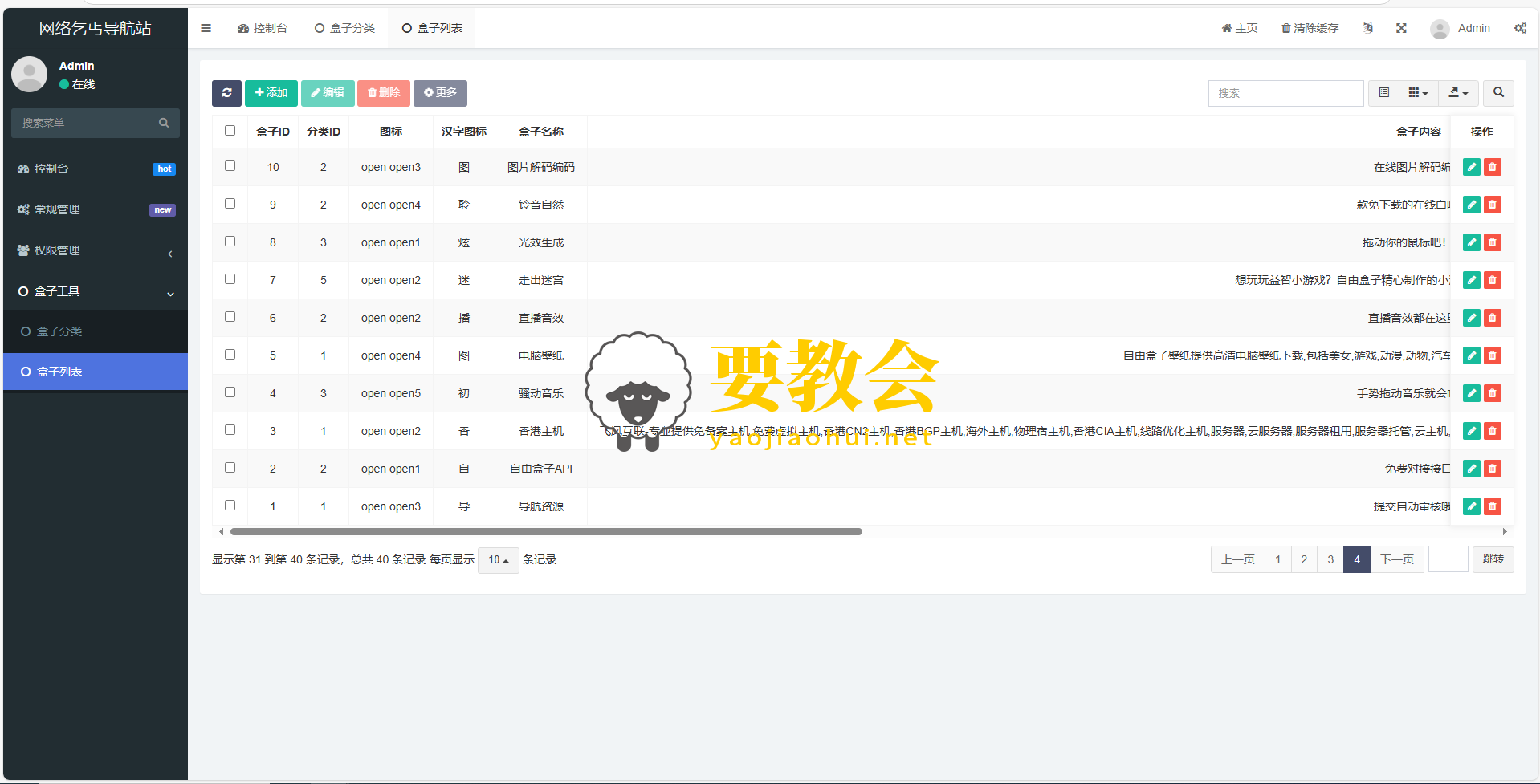The width and height of the screenshot is (1540, 784).
Task: Check the box for the 铃音自然 row
Action: coord(230,204)
